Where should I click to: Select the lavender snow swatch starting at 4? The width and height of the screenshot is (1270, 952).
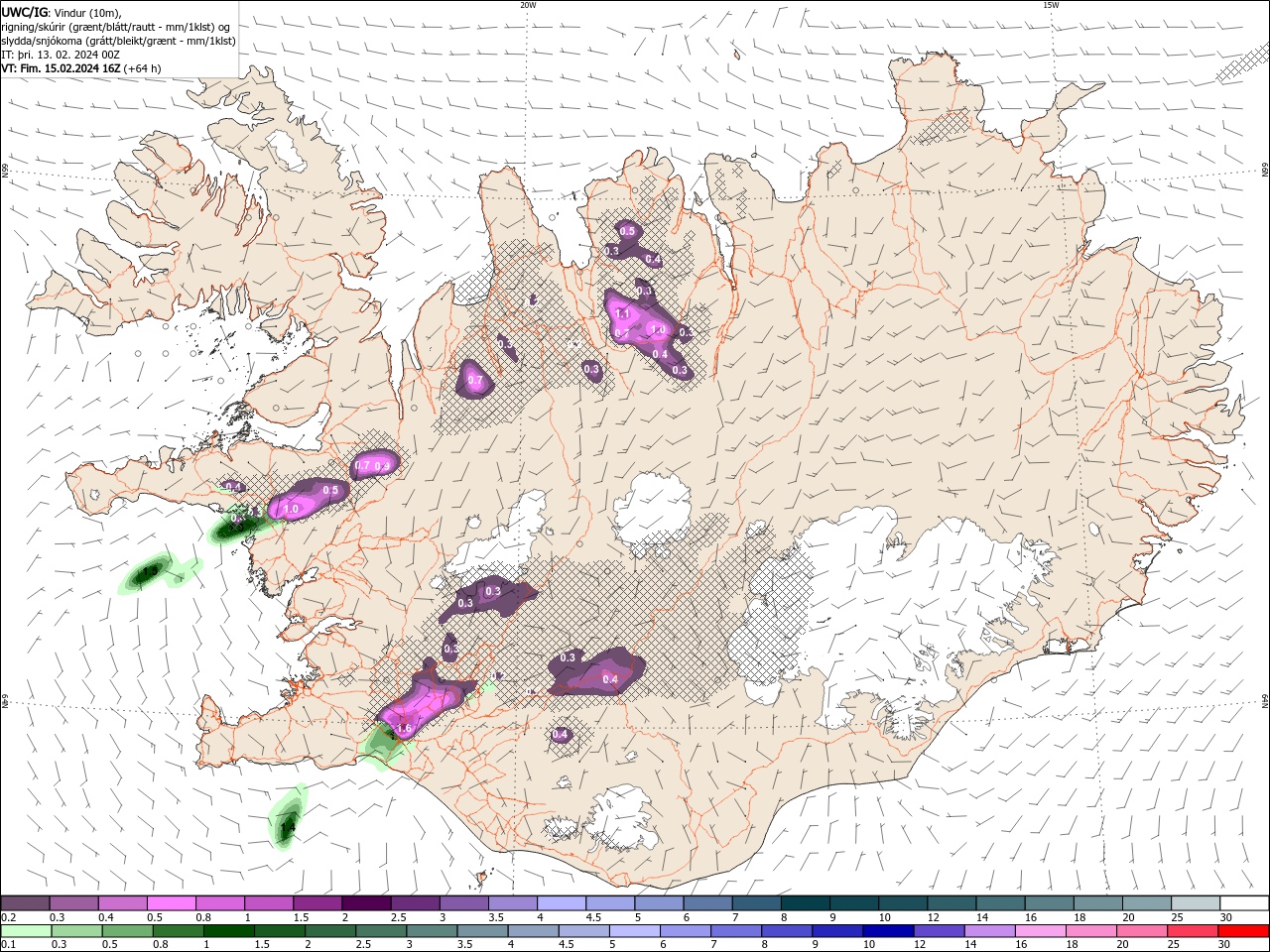point(560,902)
